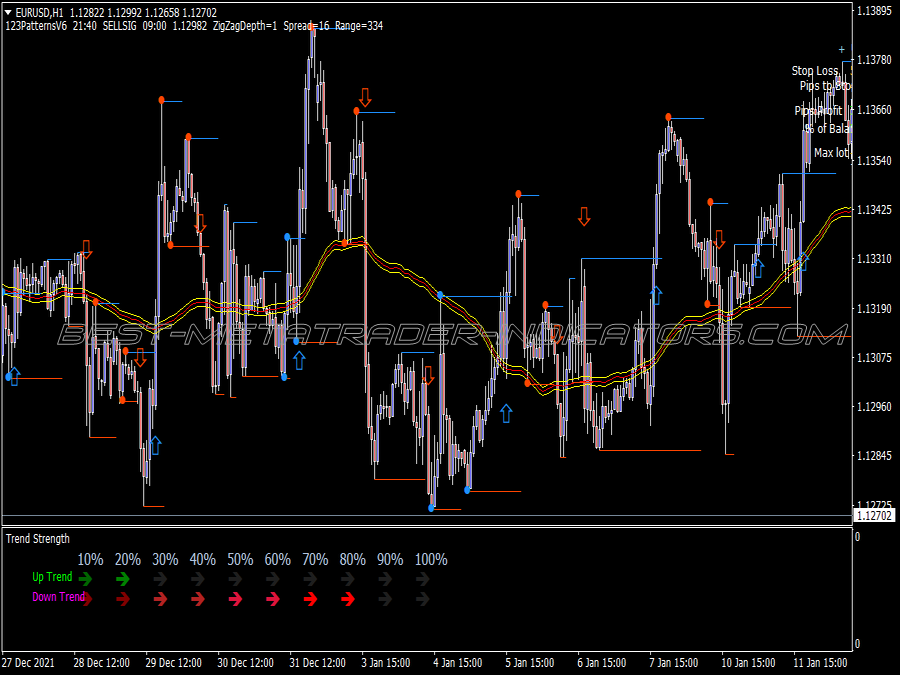Click the 50% strength header
The image size is (900, 675).
point(240,560)
